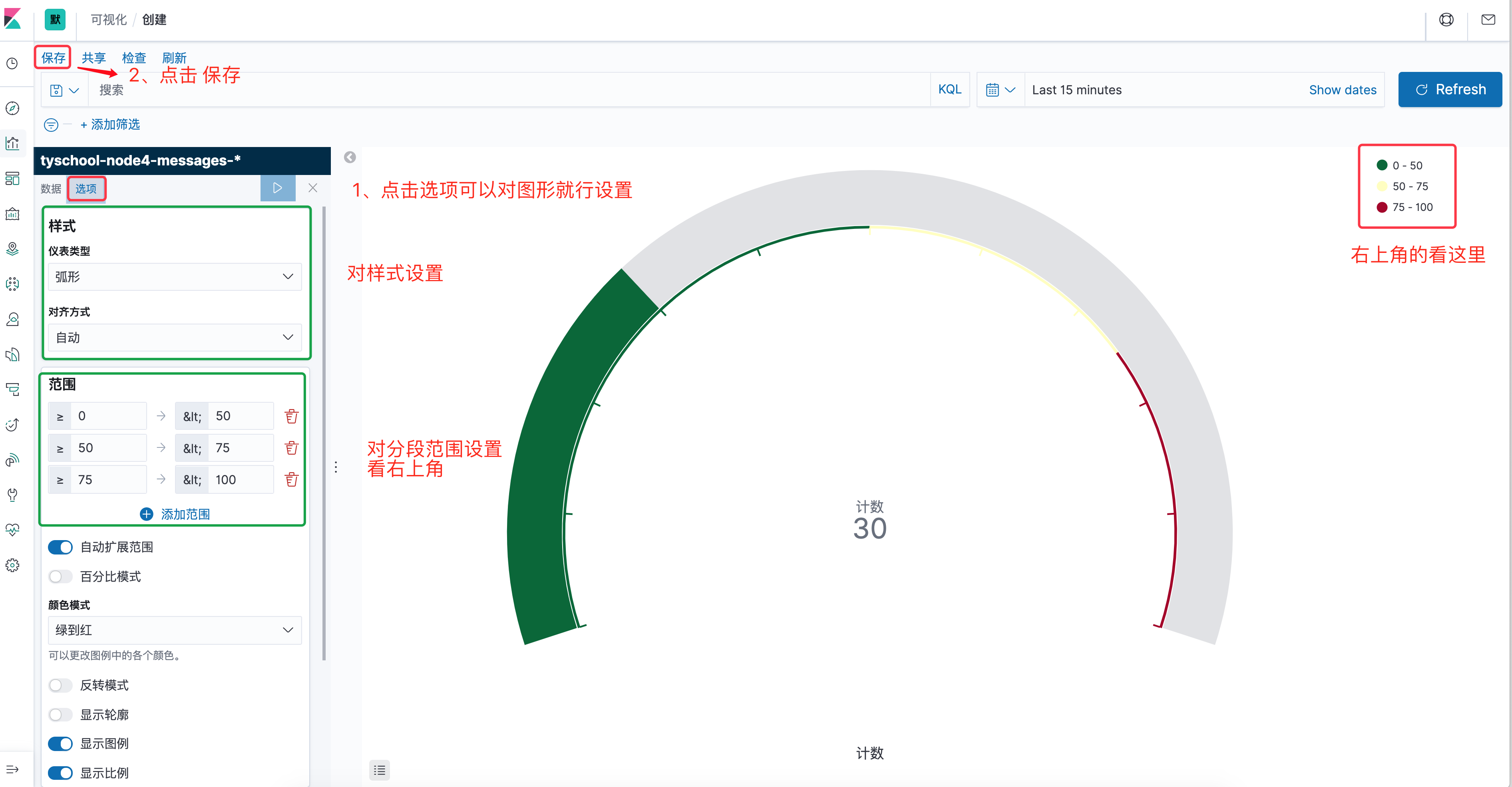Click the 检查 menu item
The image size is (1512, 787).
point(134,58)
